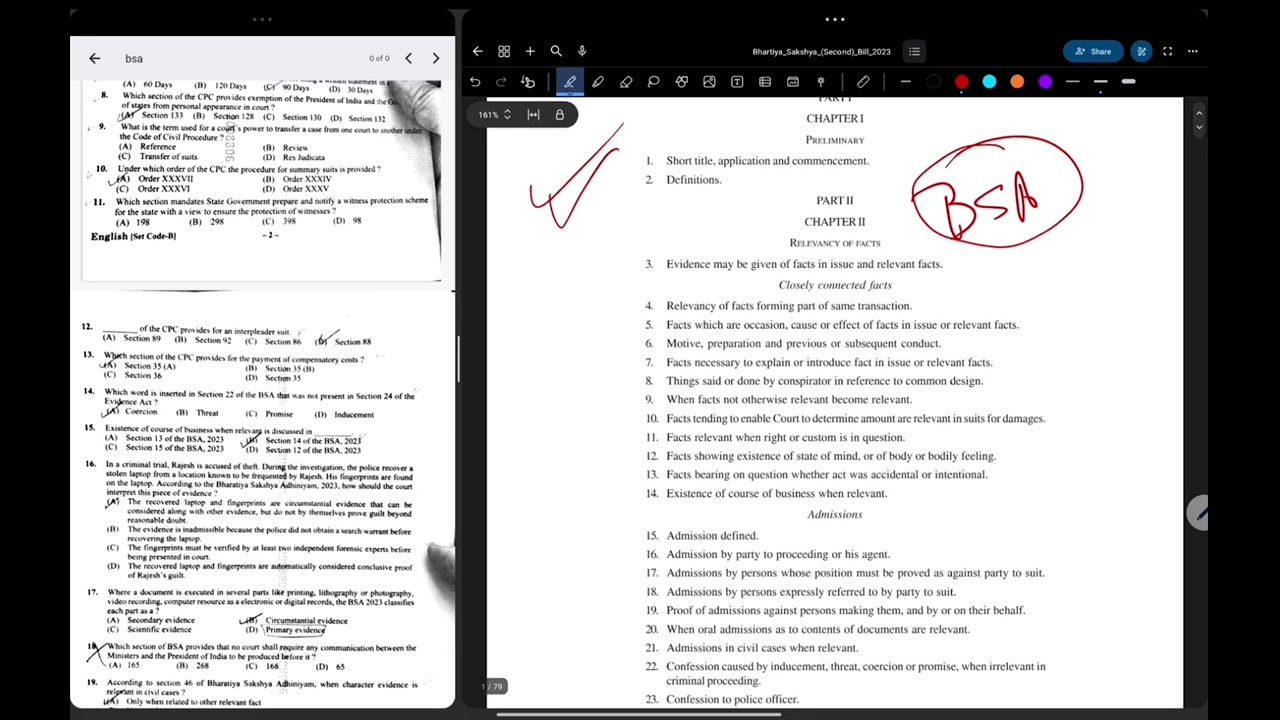Select the Image insert tool
1280x720 pixels.
click(x=709, y=82)
